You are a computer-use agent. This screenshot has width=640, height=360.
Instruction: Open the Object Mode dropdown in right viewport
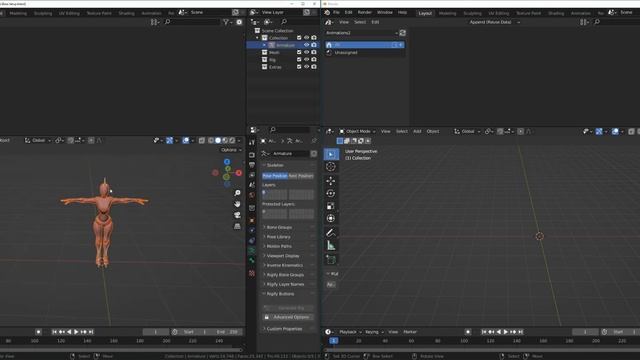(x=358, y=131)
